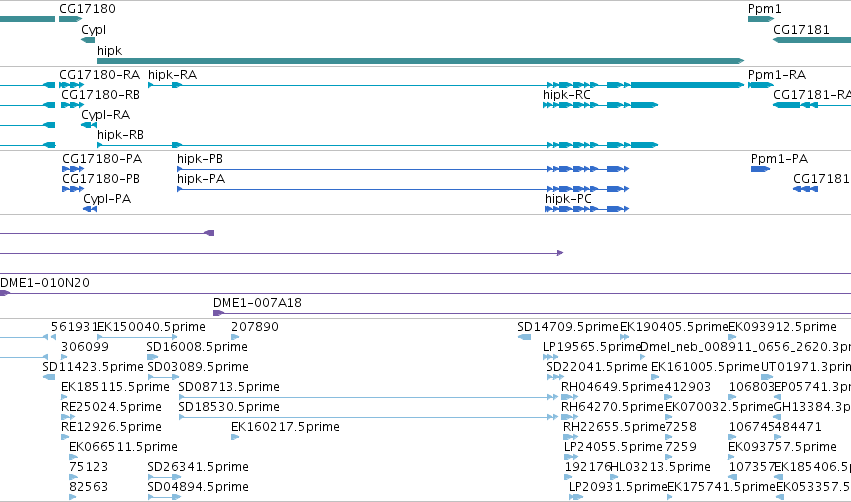Select the LP19565.5prime EST label

tap(592, 347)
